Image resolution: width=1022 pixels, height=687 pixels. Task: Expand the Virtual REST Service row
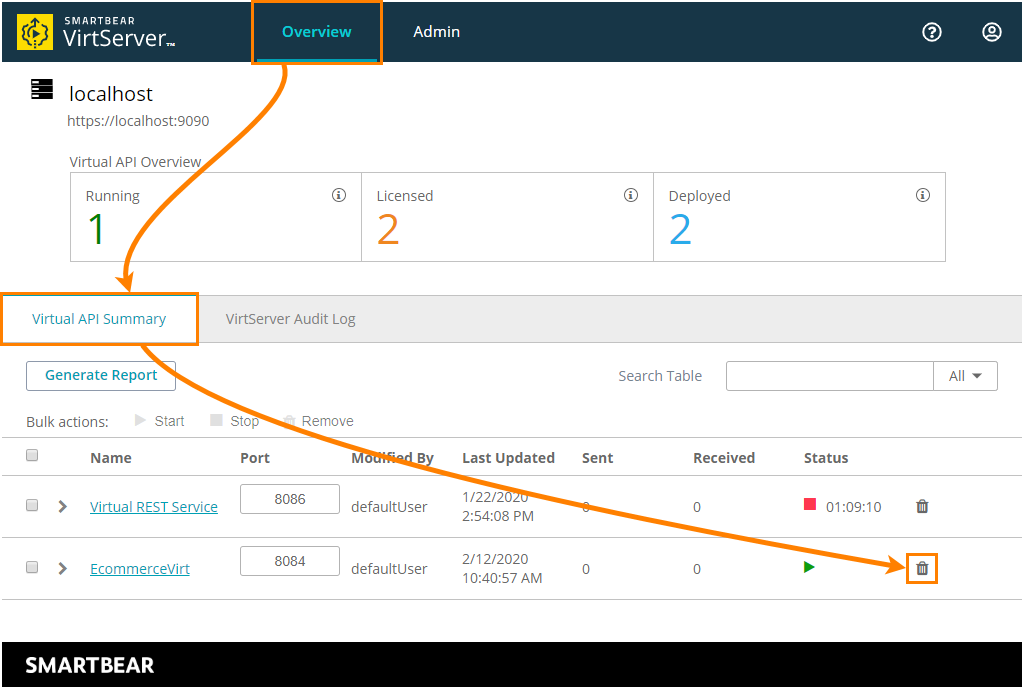point(63,506)
